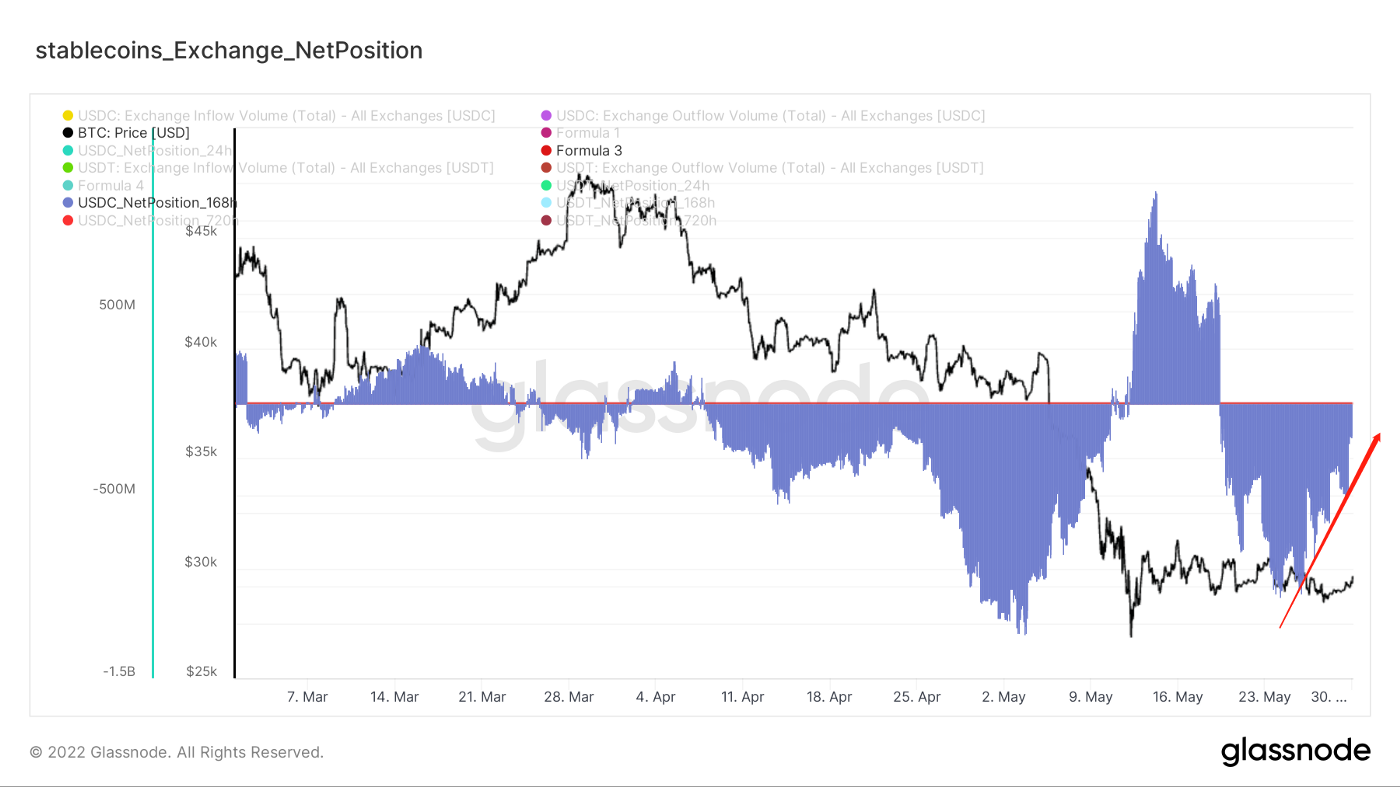This screenshot has height=787, width=1400.
Task: Click the red USDC_NetPosition_720h legend dot
Action: (68, 220)
